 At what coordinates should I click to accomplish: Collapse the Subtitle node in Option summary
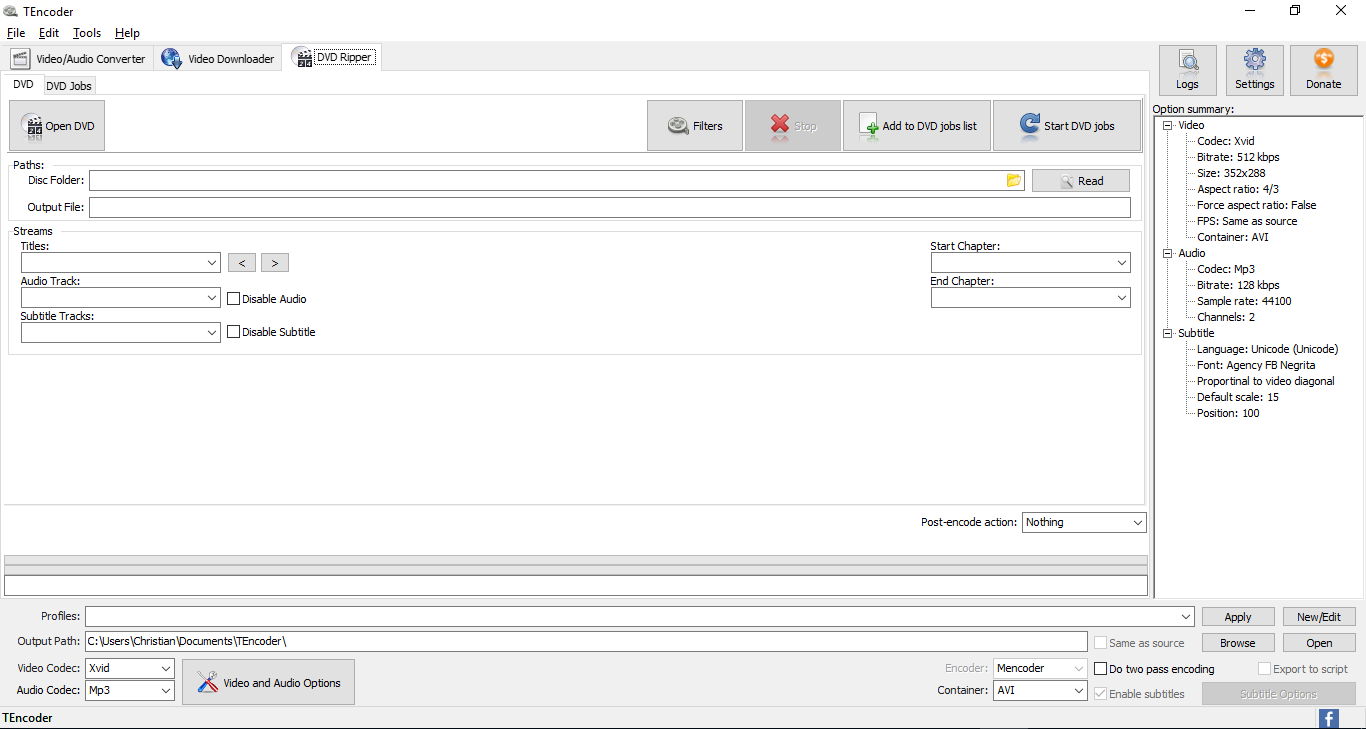1167,333
